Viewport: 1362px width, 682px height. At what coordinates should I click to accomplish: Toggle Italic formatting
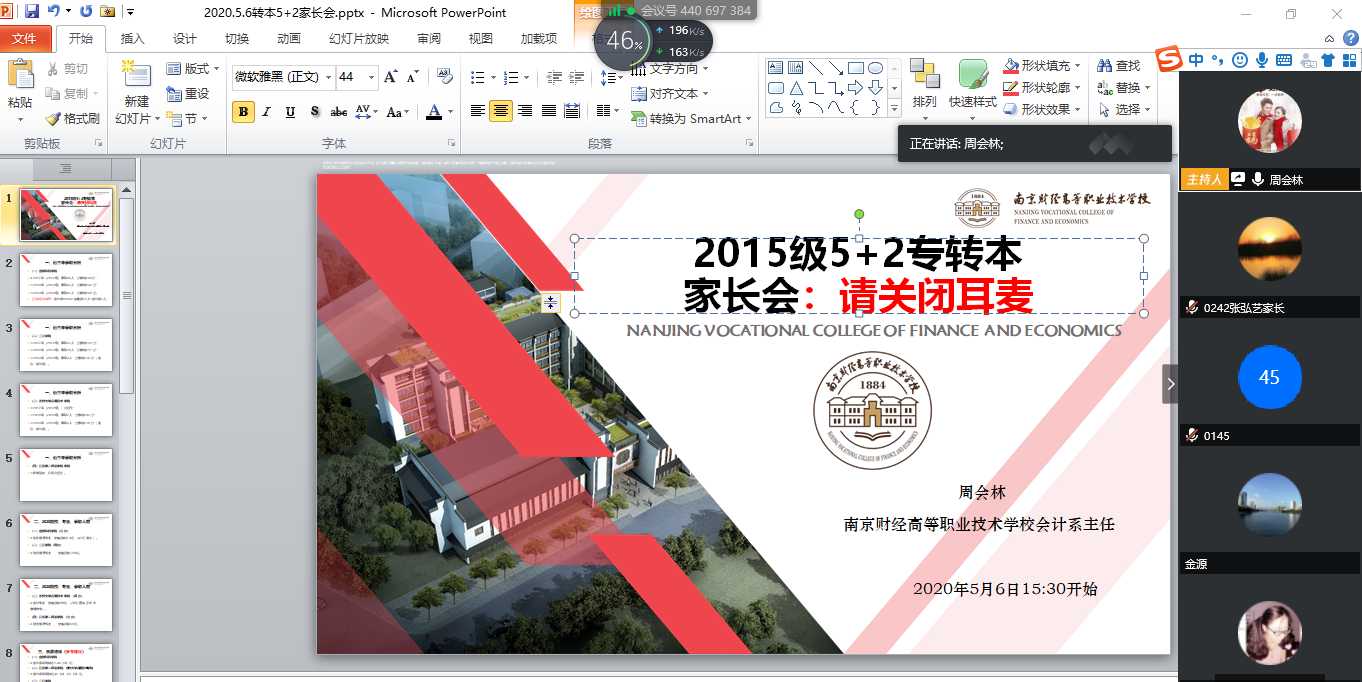tap(267, 111)
